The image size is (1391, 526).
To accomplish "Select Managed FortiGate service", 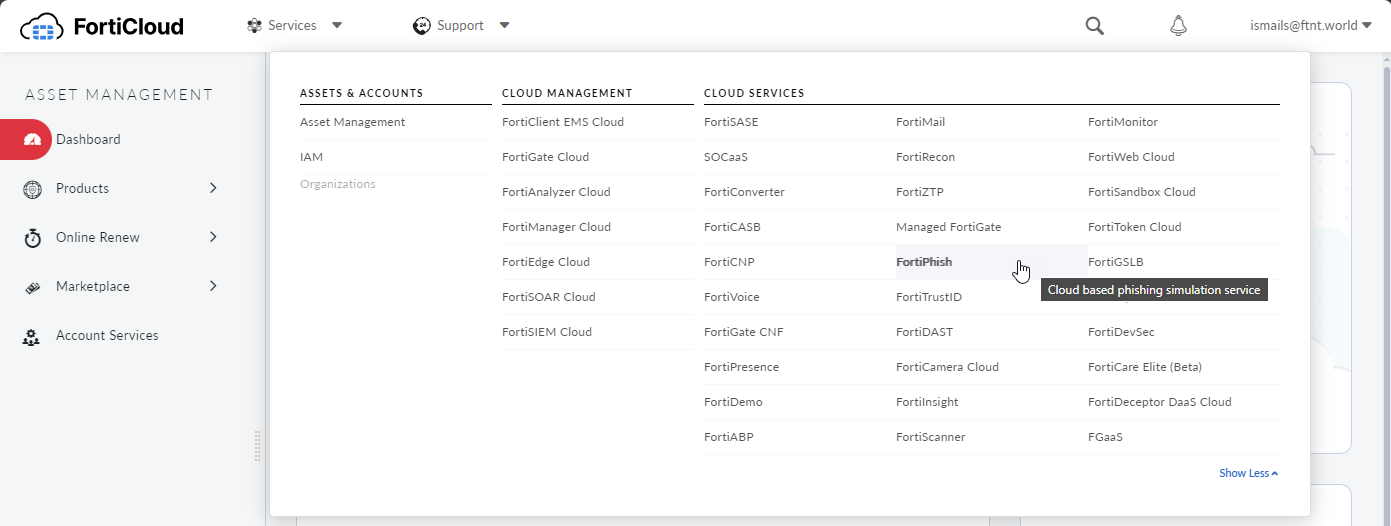I will pos(948,227).
